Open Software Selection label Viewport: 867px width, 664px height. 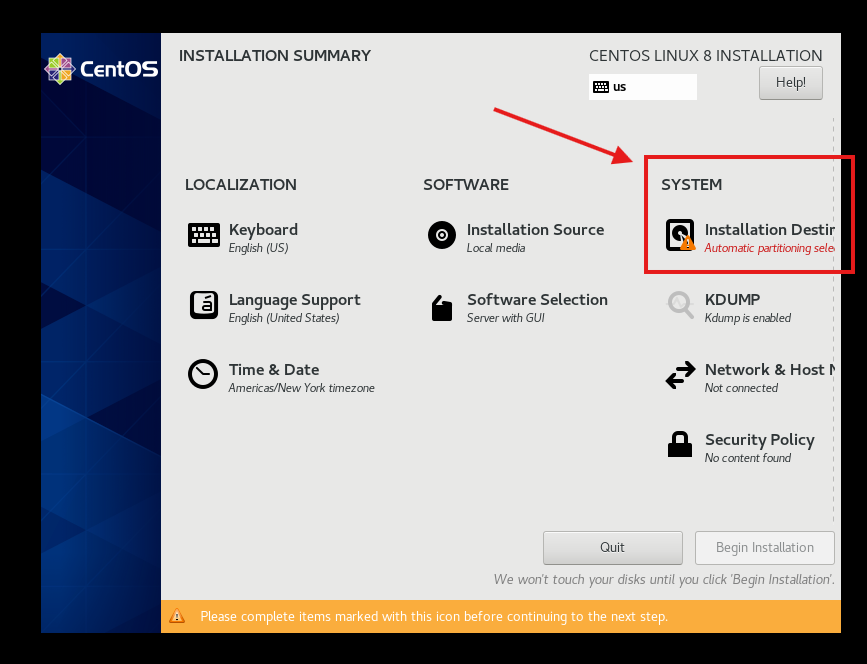537,300
